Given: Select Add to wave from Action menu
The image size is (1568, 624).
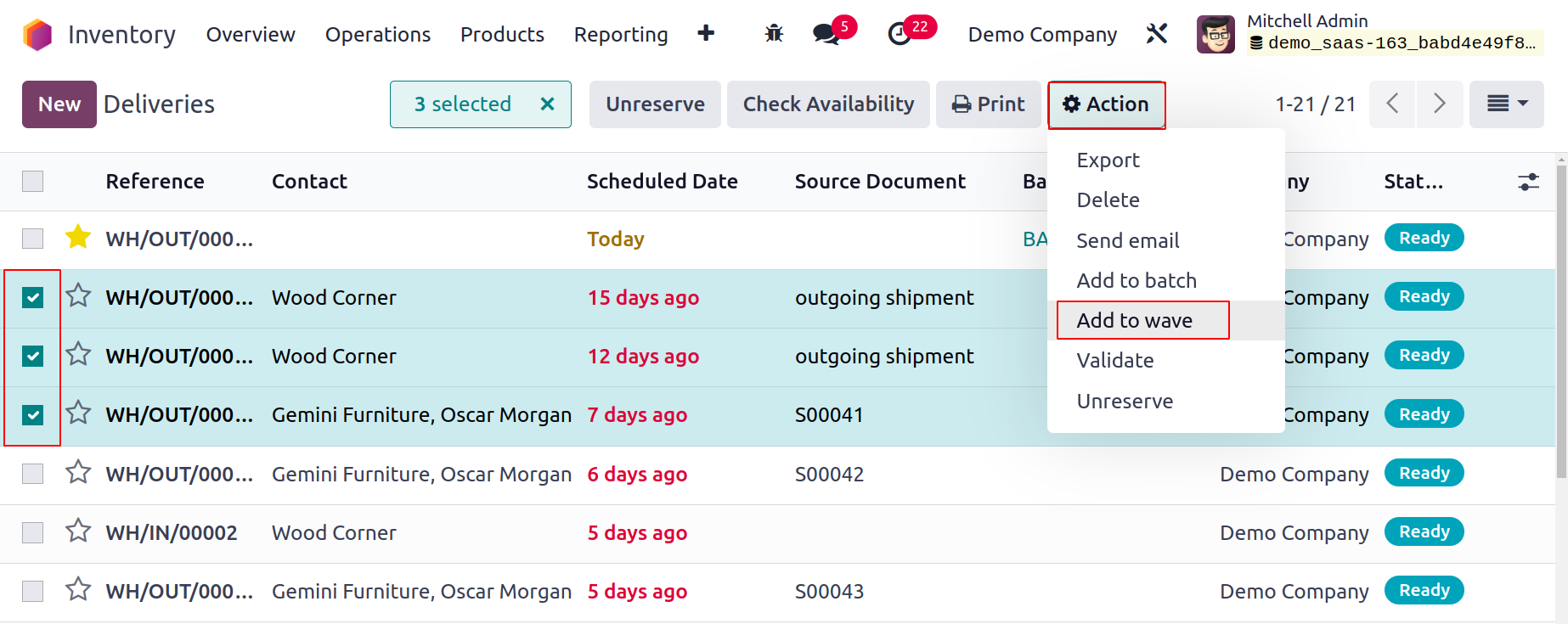Looking at the screenshot, I should click(1134, 321).
